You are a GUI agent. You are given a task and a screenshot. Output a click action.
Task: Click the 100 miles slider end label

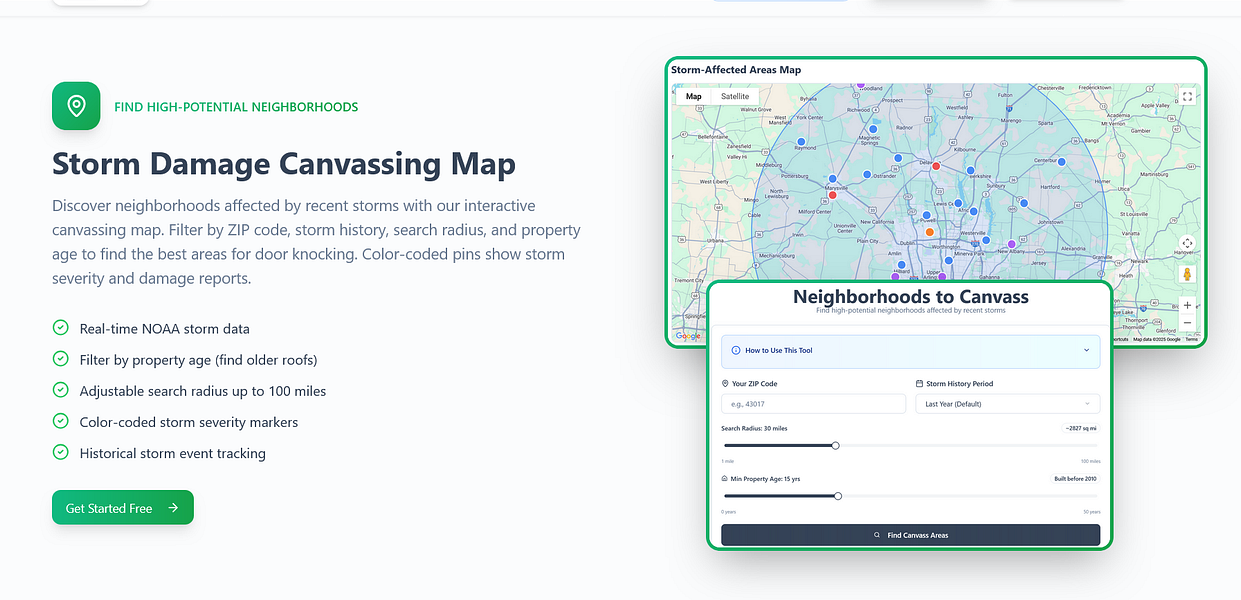point(1090,462)
